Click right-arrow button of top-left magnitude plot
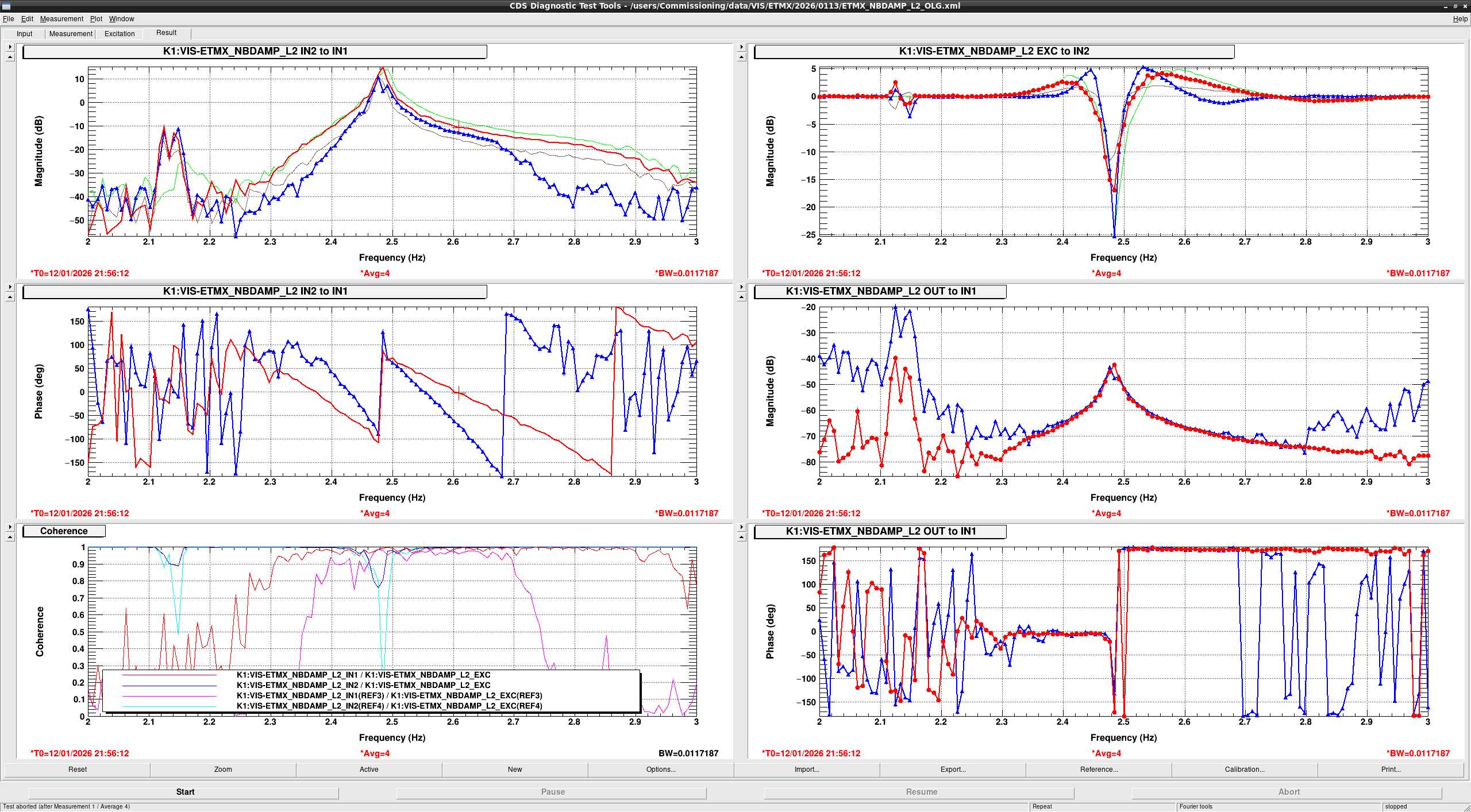The height and width of the screenshot is (812, 1471). pos(10,47)
